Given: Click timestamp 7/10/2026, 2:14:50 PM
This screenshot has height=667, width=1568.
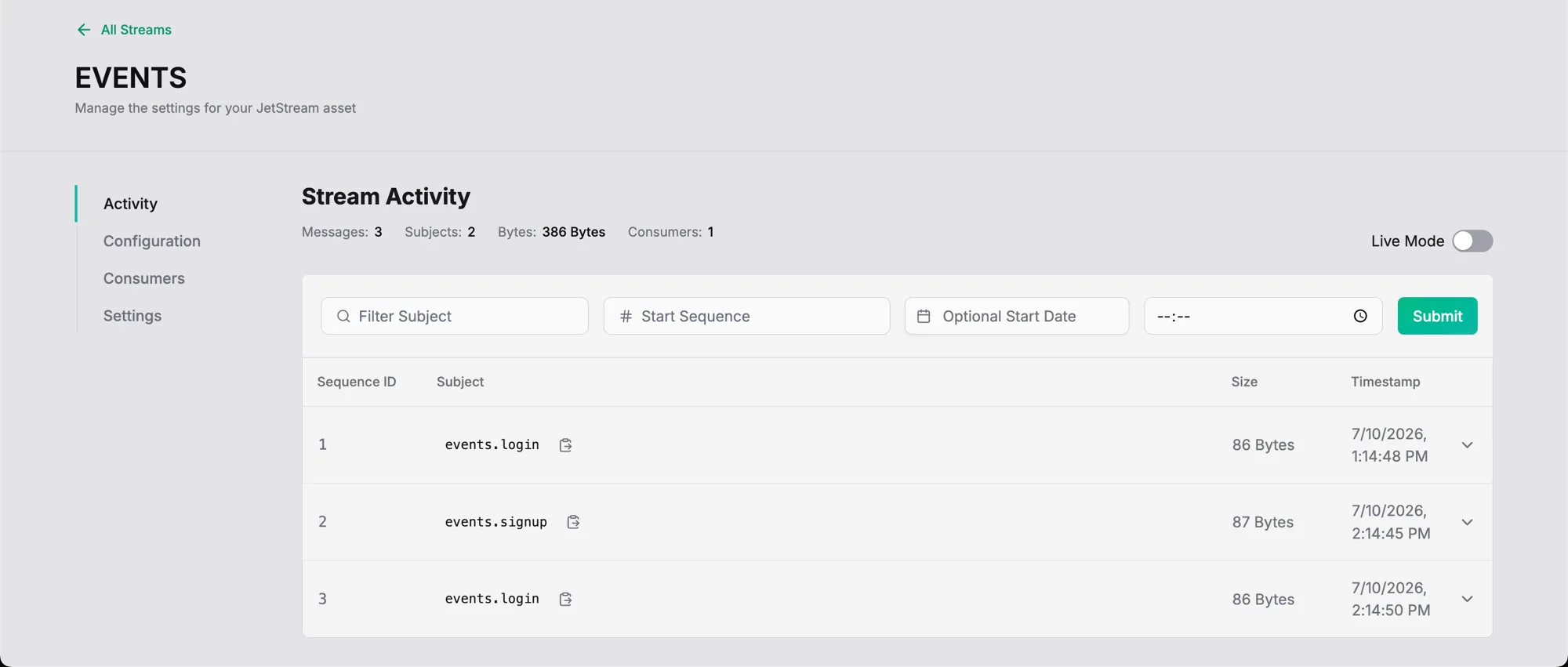Looking at the screenshot, I should [x=1391, y=599].
